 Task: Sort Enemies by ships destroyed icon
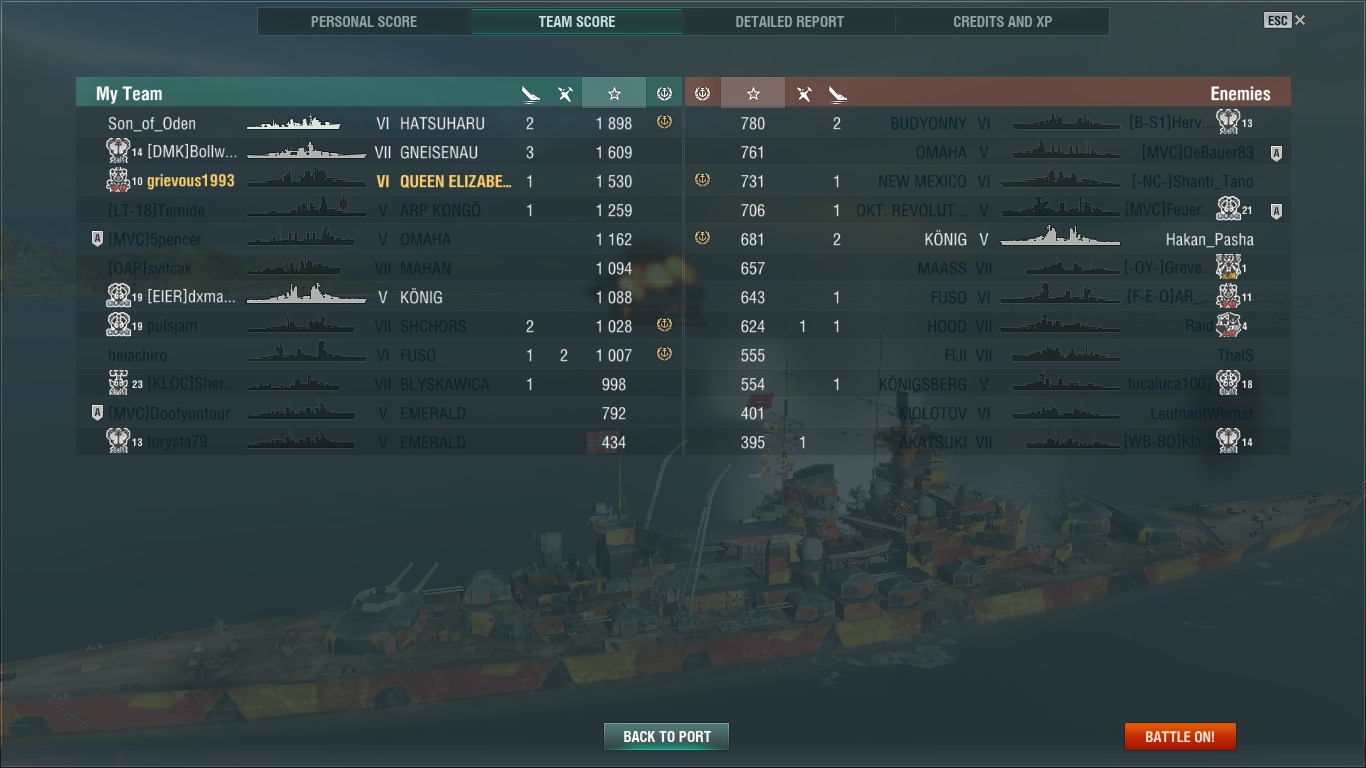tap(837, 94)
